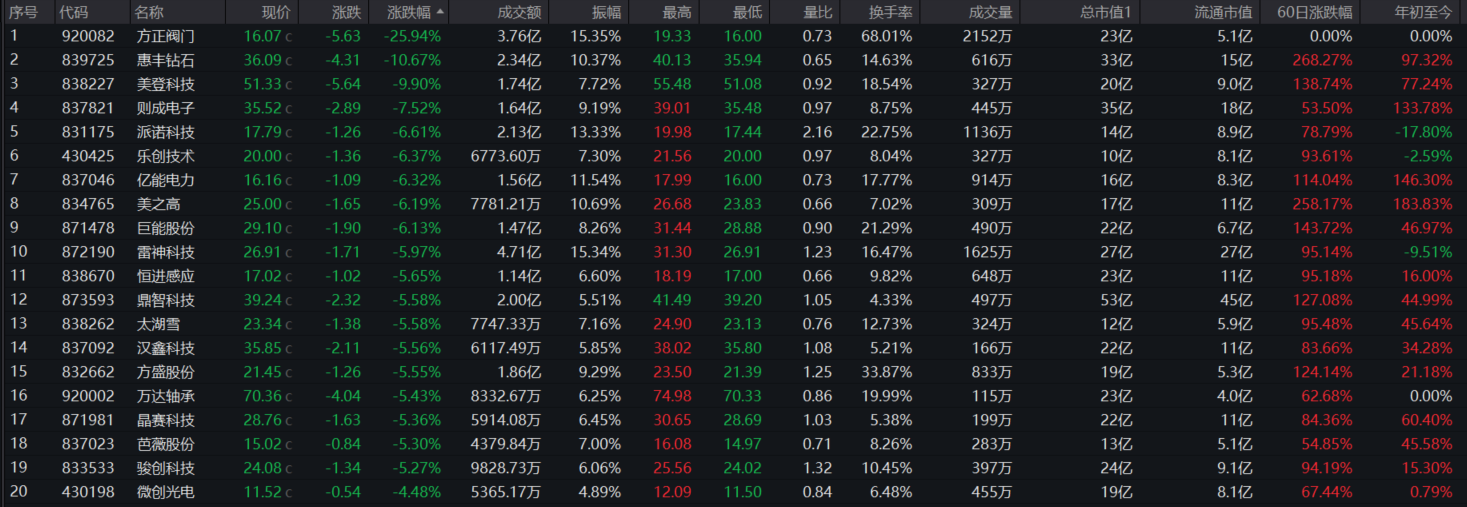Sort by 量比 column header
The width and height of the screenshot is (1467, 507).
[817, 12]
